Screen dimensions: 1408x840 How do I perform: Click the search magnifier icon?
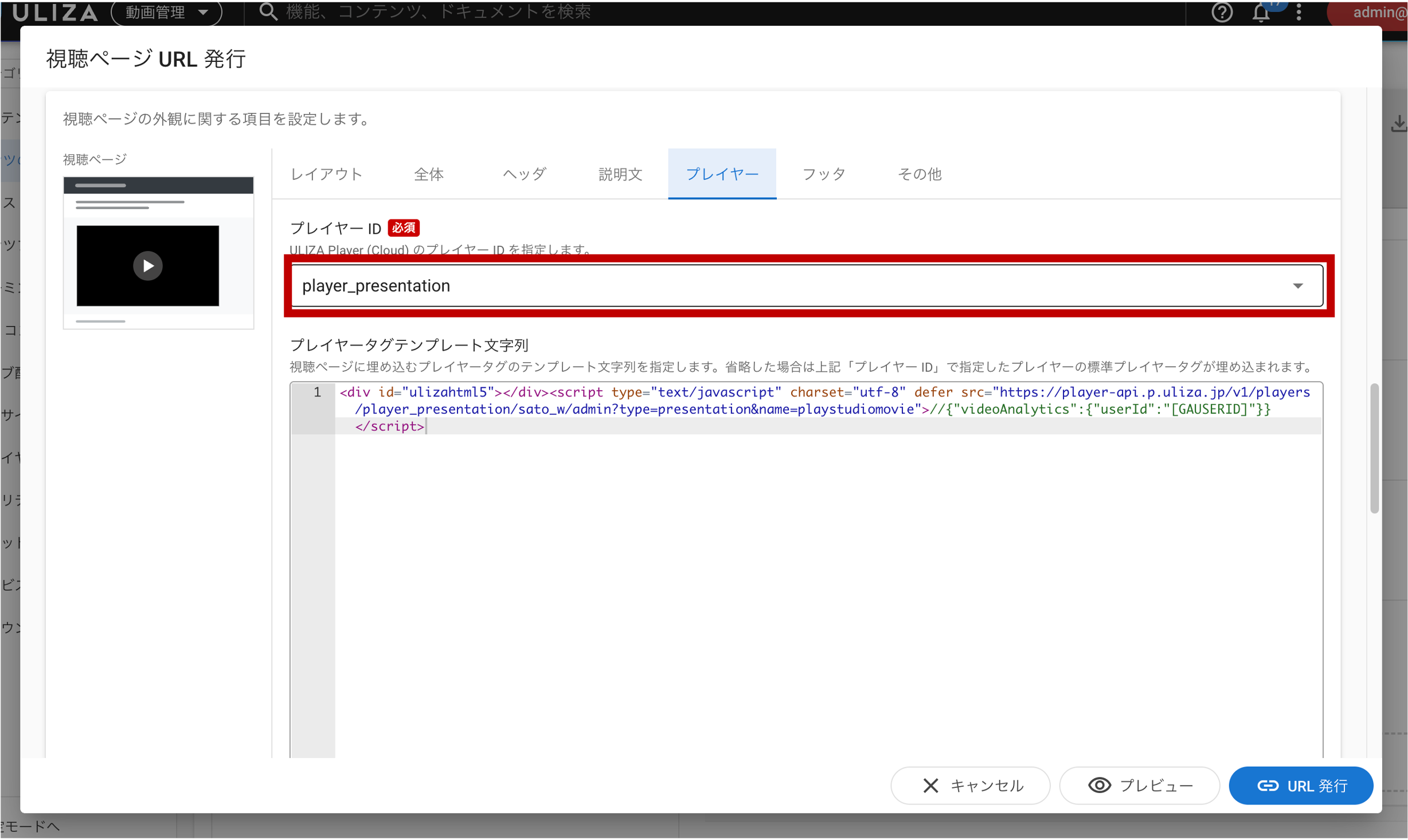tap(268, 12)
